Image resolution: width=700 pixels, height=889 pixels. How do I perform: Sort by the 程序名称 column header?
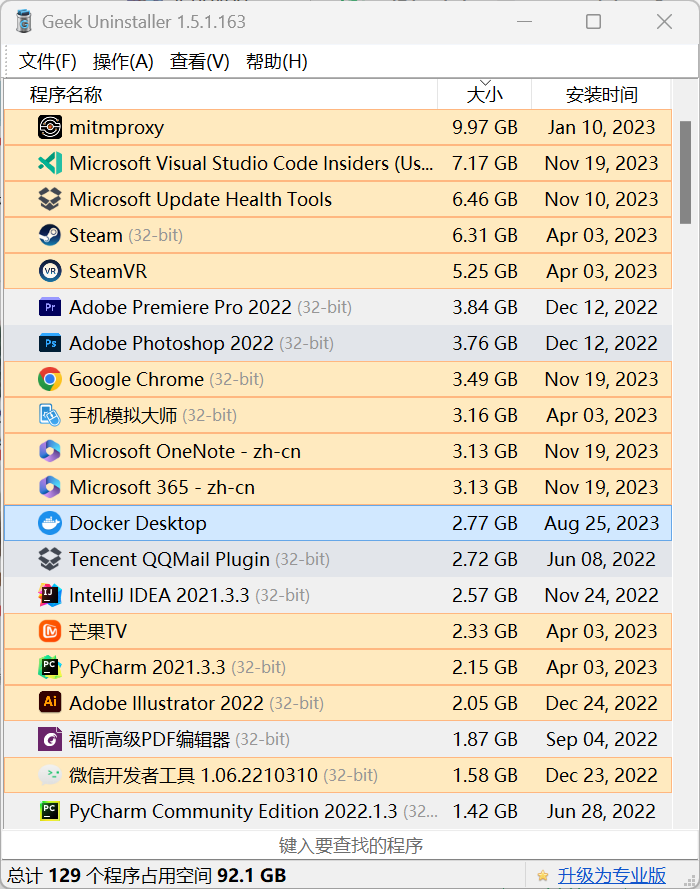pos(221,94)
